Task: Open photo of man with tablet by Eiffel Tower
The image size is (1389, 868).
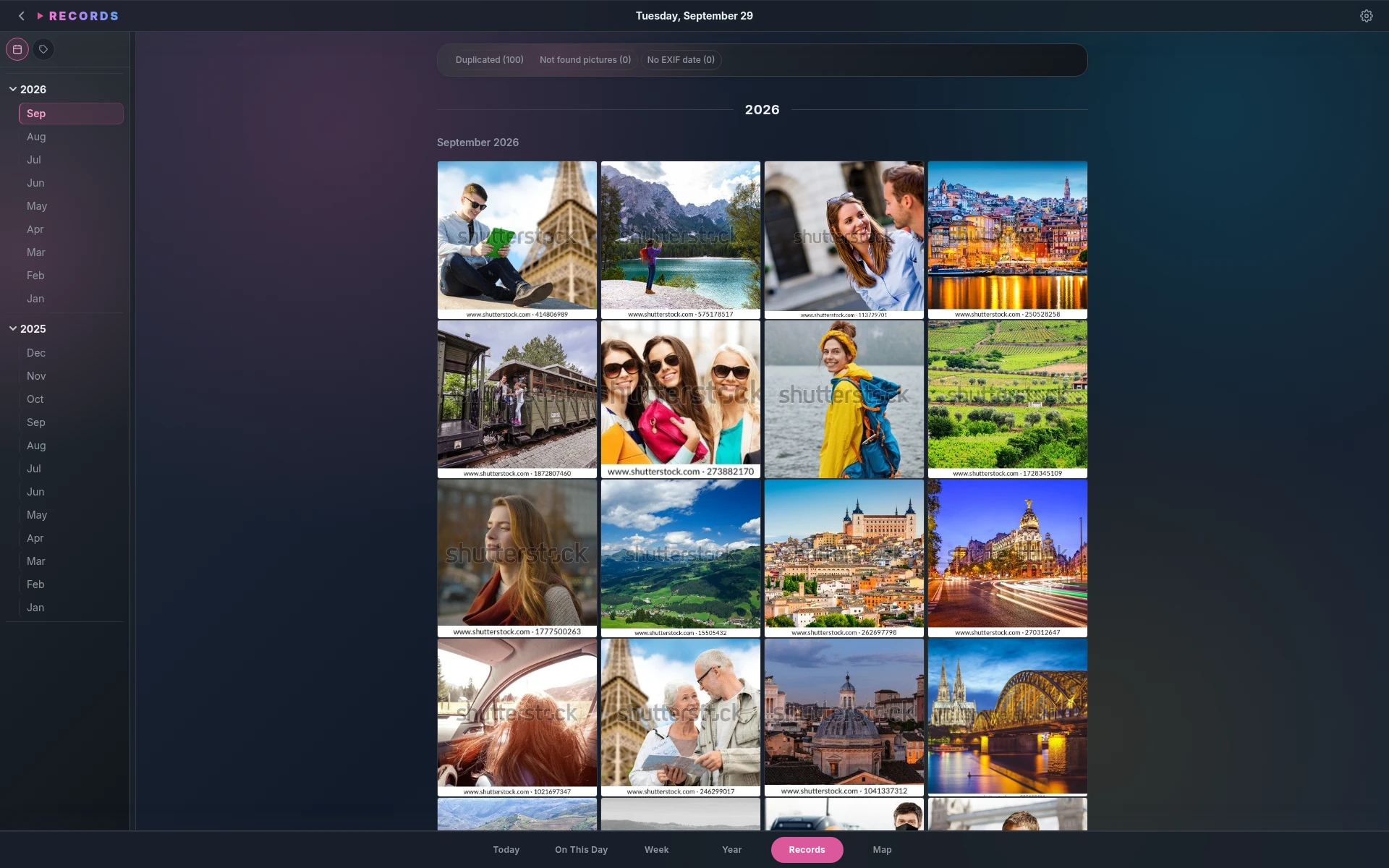Action: [517, 240]
